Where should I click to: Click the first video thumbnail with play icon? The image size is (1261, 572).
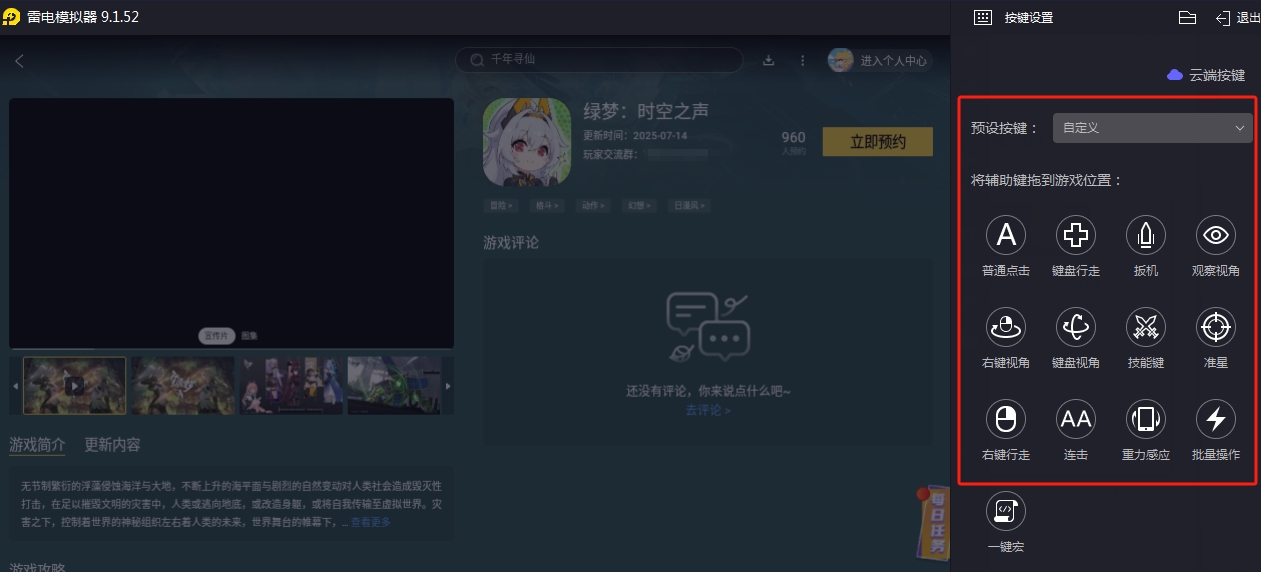click(x=74, y=385)
